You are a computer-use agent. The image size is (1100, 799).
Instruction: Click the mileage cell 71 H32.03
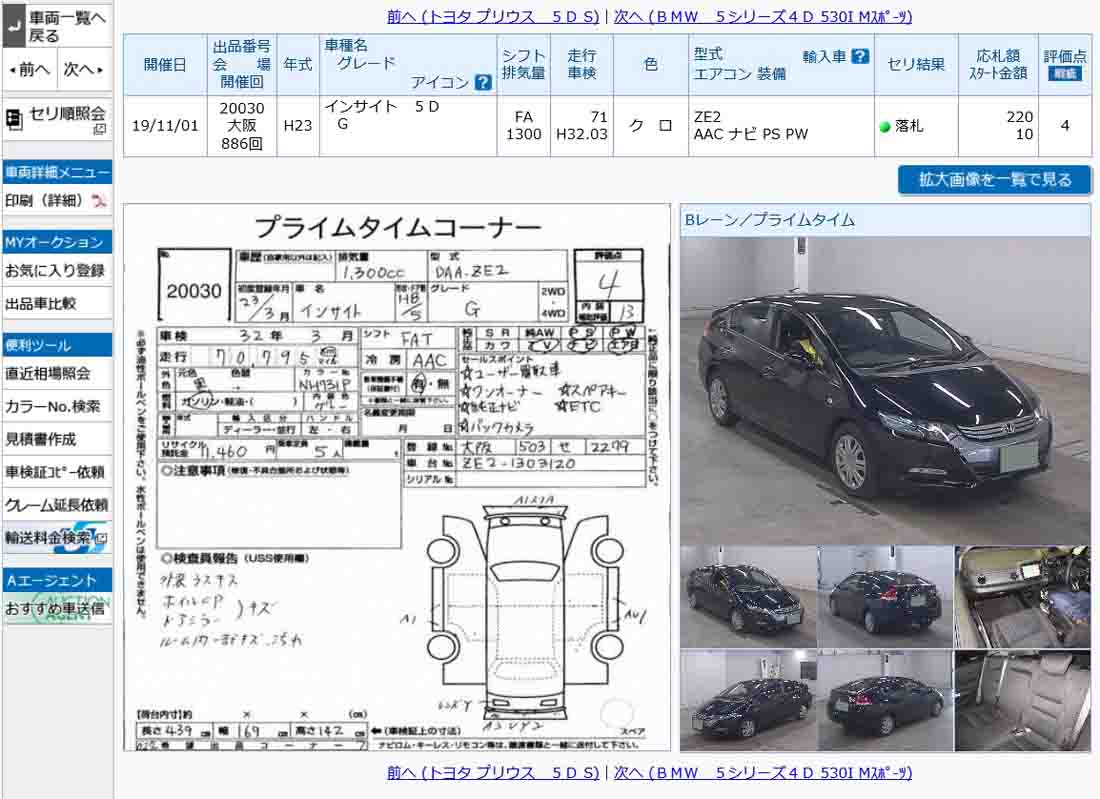click(x=582, y=126)
